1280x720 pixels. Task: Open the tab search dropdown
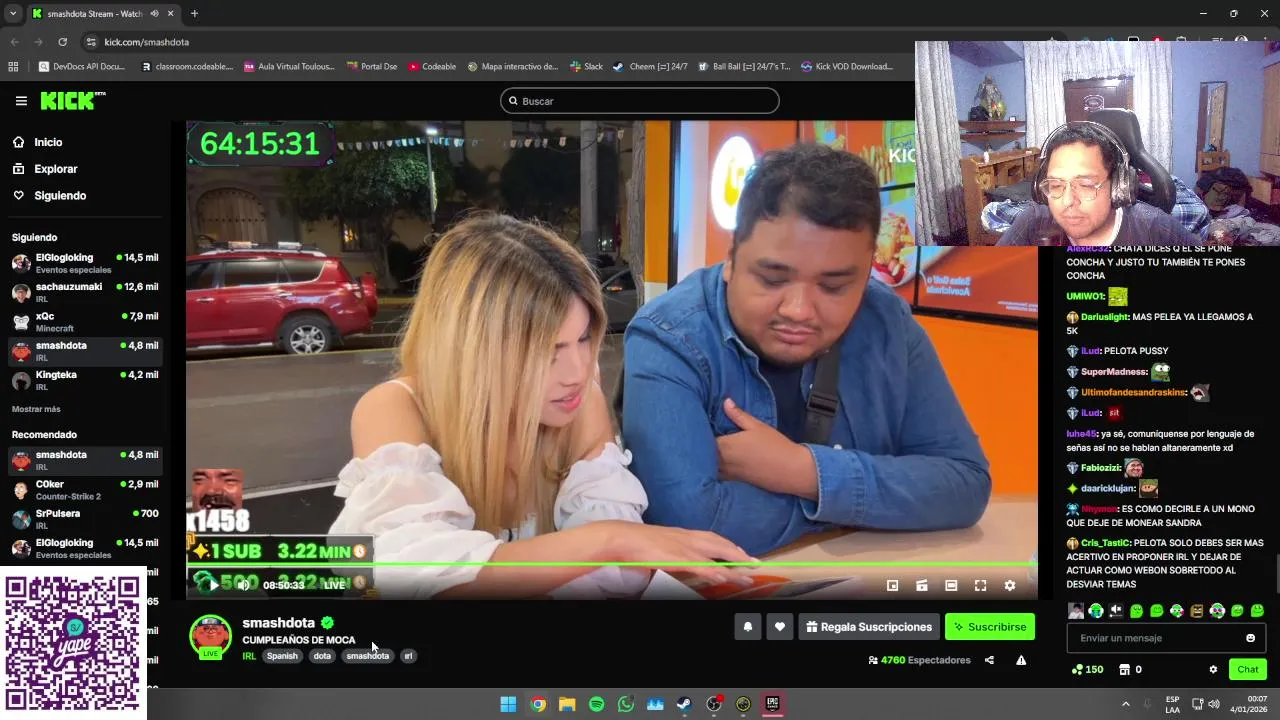(13, 14)
